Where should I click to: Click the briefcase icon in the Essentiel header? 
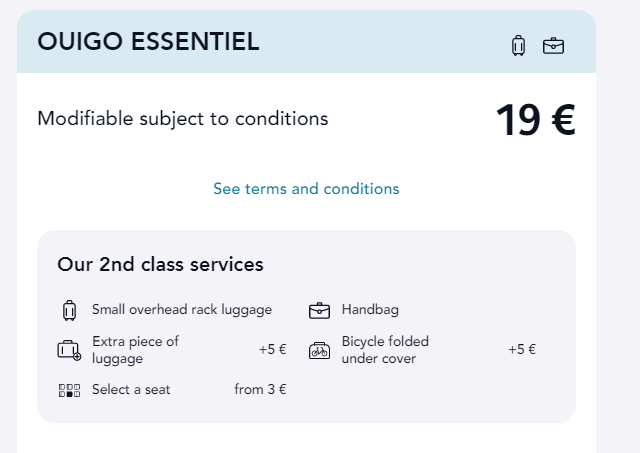(553, 46)
